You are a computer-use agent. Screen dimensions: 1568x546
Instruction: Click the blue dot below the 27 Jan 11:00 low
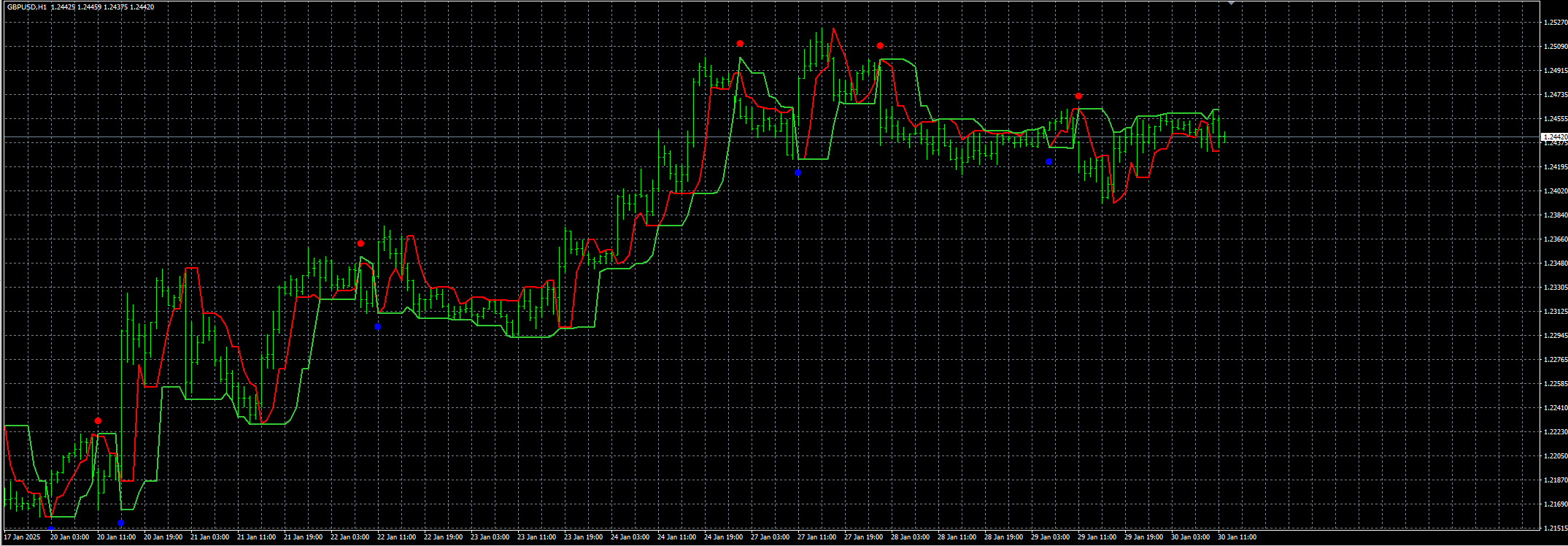pyautogui.click(x=798, y=173)
